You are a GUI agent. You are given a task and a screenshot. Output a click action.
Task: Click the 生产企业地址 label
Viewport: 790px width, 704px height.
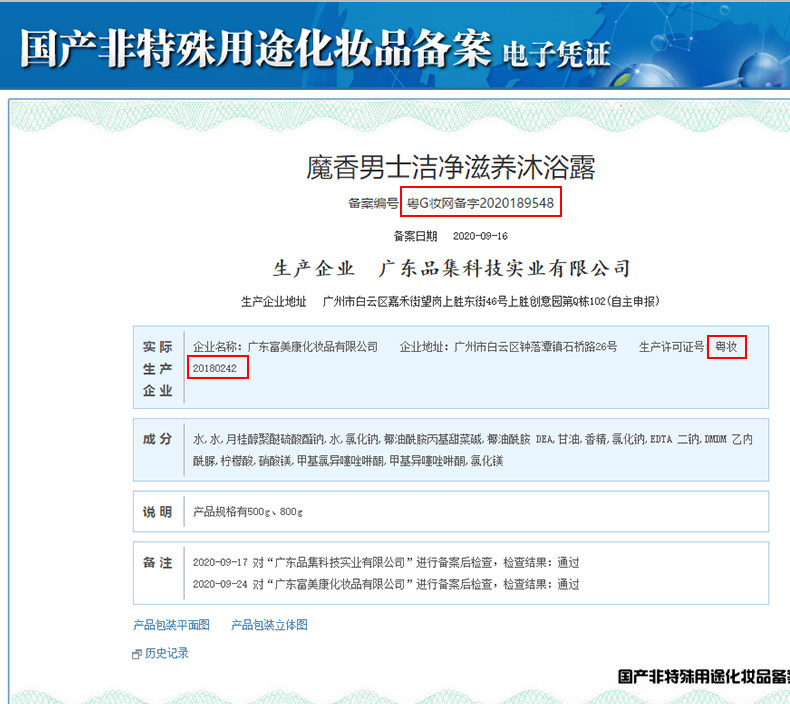pyautogui.click(x=274, y=301)
